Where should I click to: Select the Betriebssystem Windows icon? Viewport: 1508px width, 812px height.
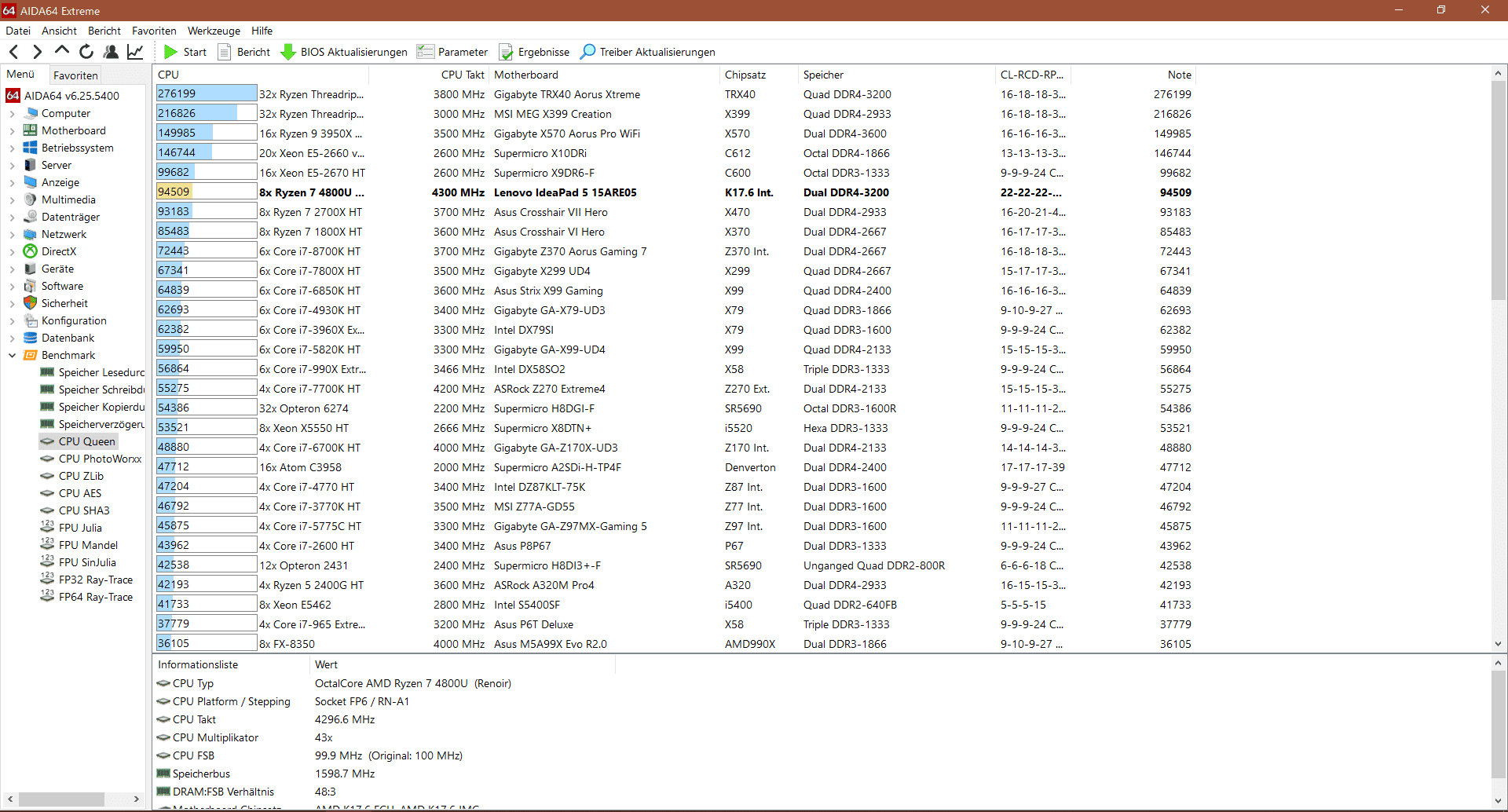coord(31,148)
